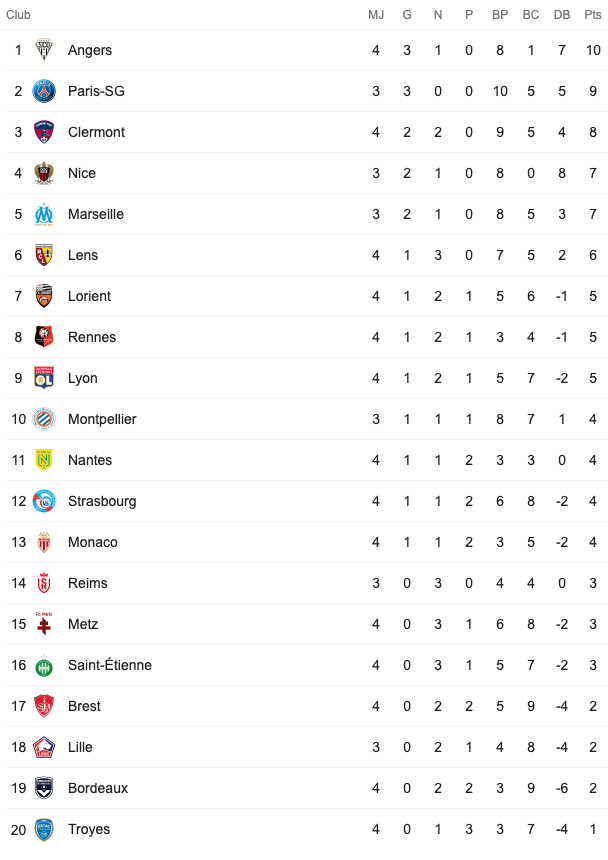
Task: Select the Strasbourg blue logo
Action: coord(44,501)
